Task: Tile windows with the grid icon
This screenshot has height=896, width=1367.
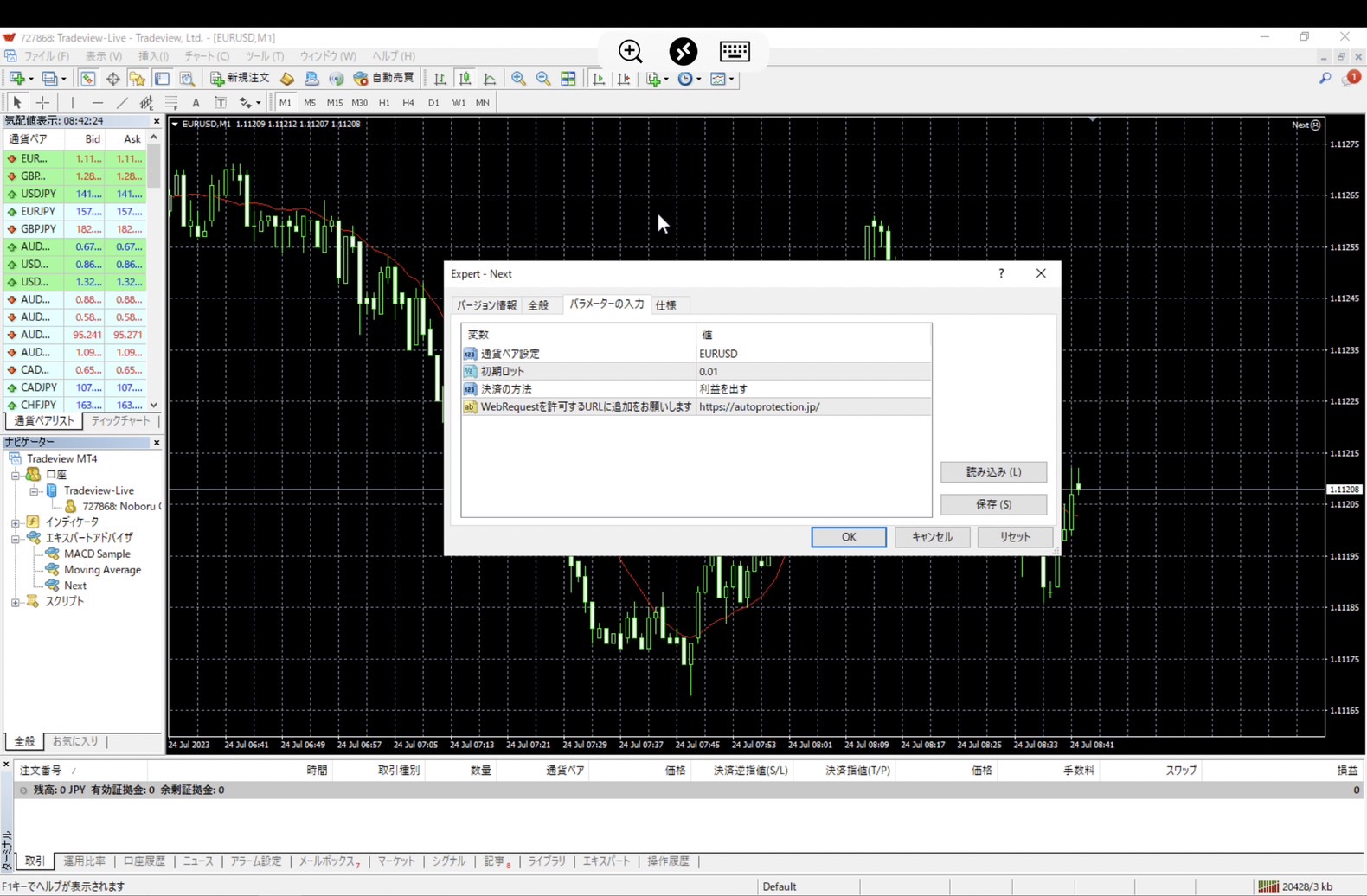Action: pyautogui.click(x=568, y=79)
